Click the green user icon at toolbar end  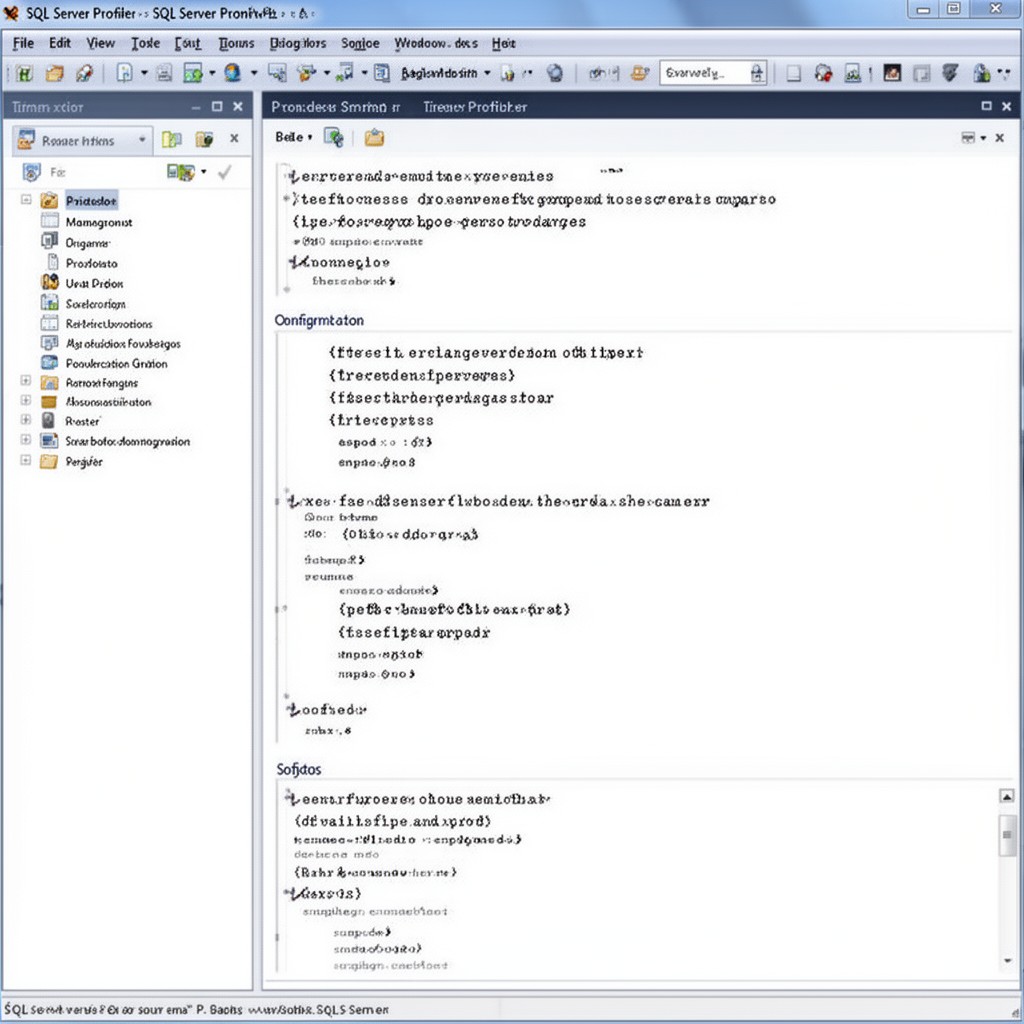point(982,73)
